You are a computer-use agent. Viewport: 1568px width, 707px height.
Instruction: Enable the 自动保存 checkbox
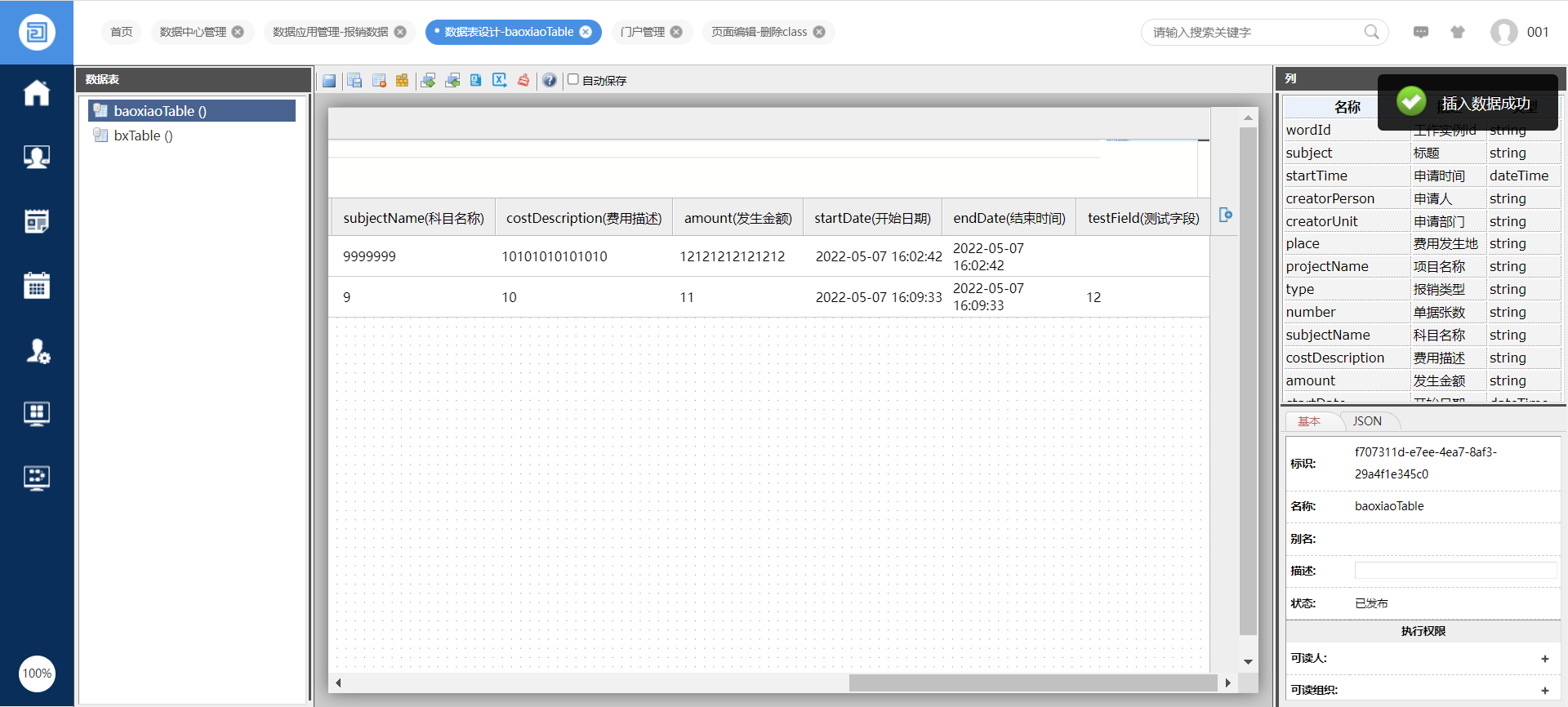click(x=573, y=79)
